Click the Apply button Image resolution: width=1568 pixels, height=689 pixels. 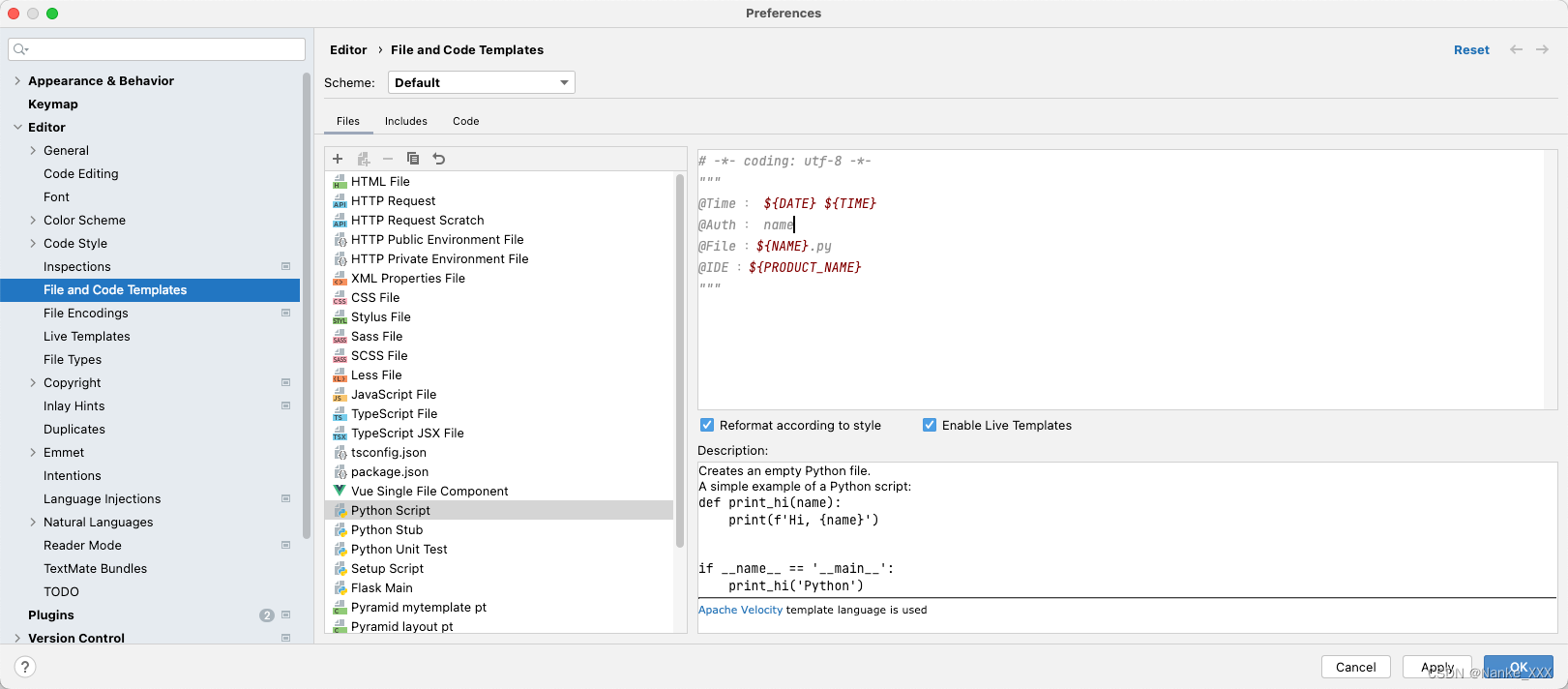[1436, 667]
